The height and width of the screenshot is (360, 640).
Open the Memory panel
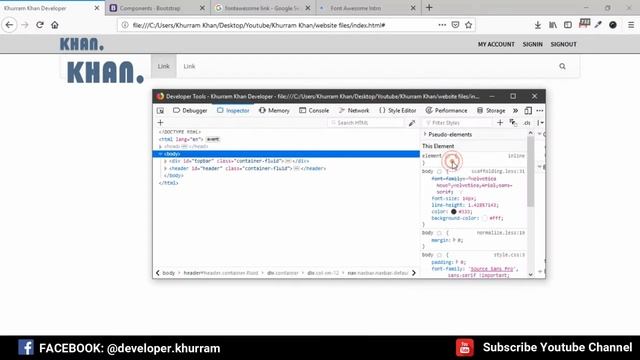274,111
